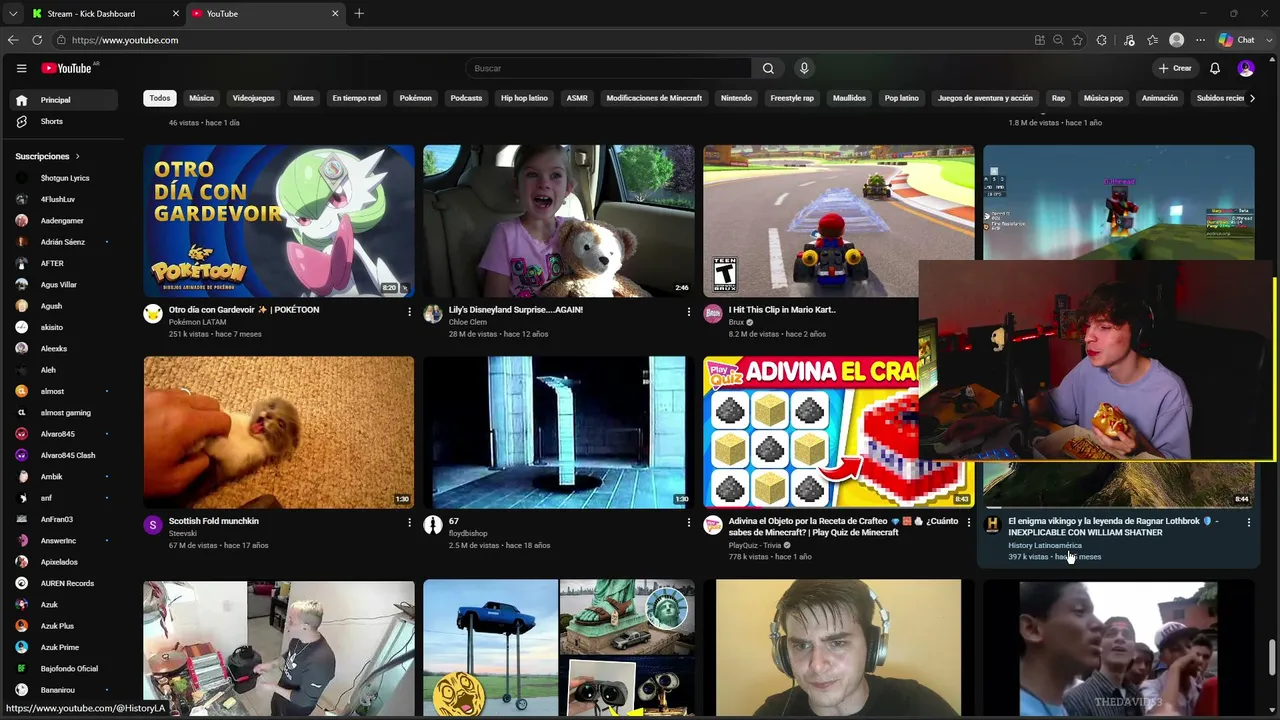Viewport: 1280px width, 720px height.
Task: Open the floydbishop channel link
Action: [467, 533]
